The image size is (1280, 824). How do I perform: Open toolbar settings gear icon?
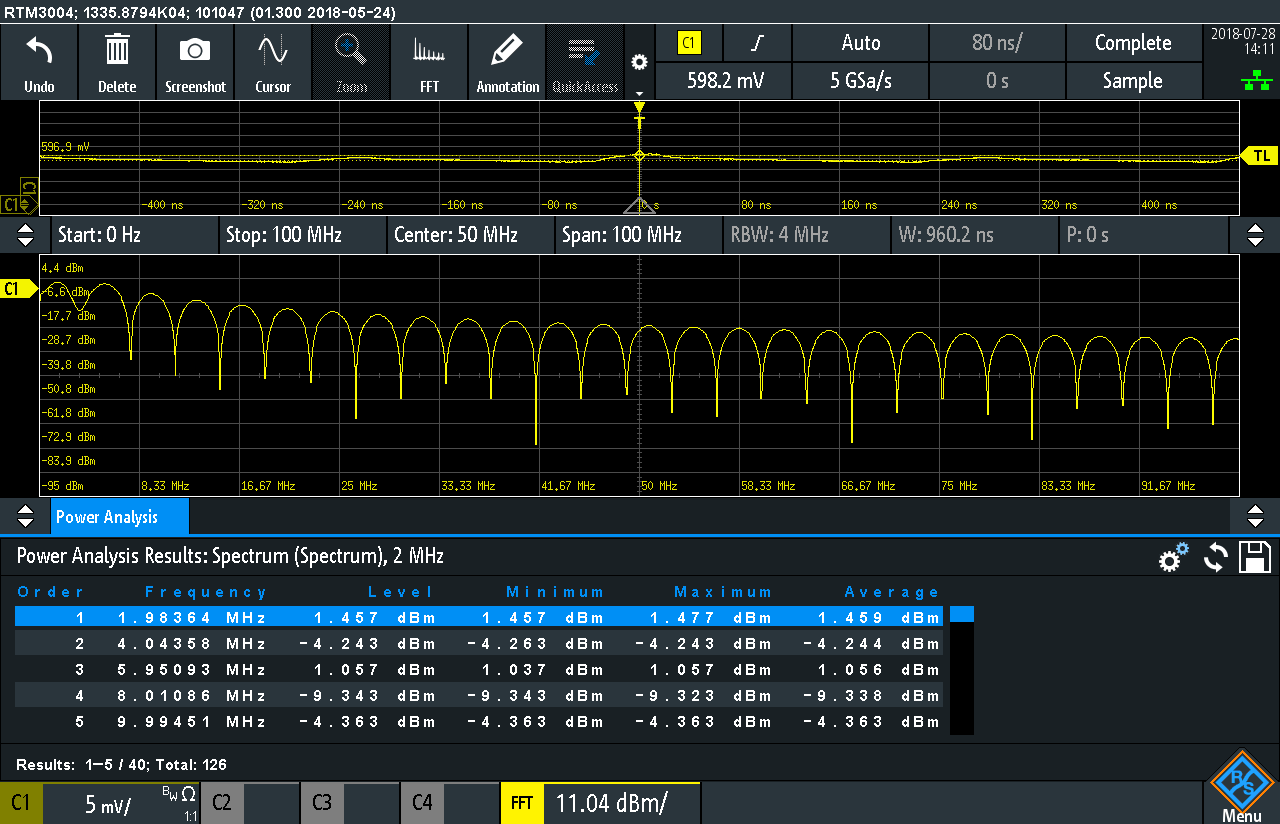[639, 62]
